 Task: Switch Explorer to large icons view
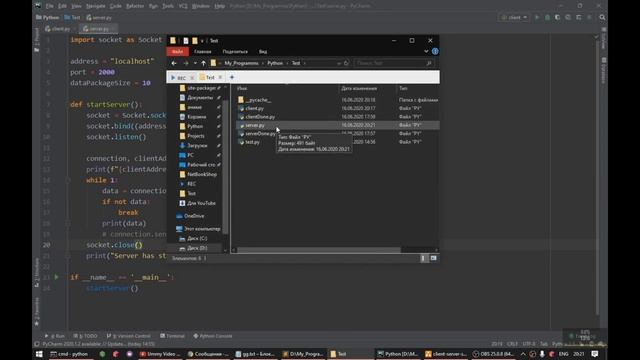(433, 258)
